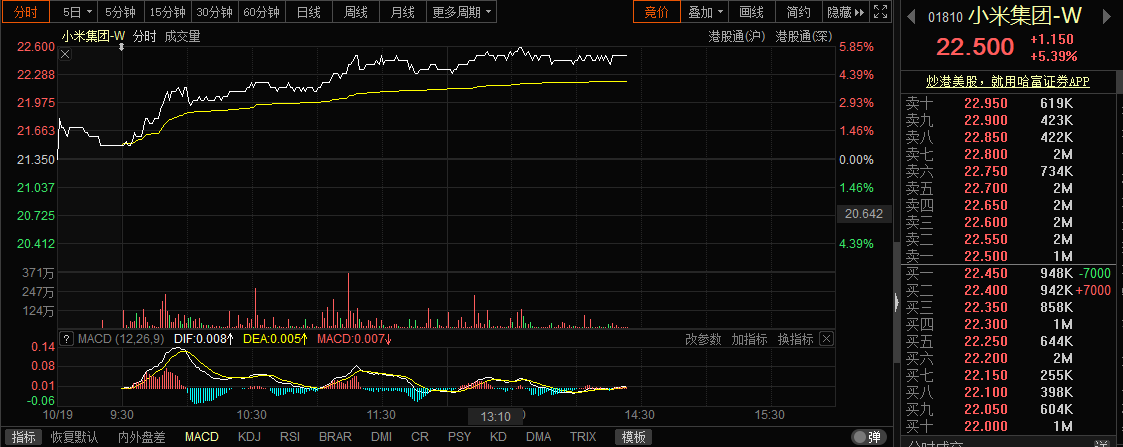The image size is (1123, 447).
Task: Select the BRAR indicator
Action: 335,437
